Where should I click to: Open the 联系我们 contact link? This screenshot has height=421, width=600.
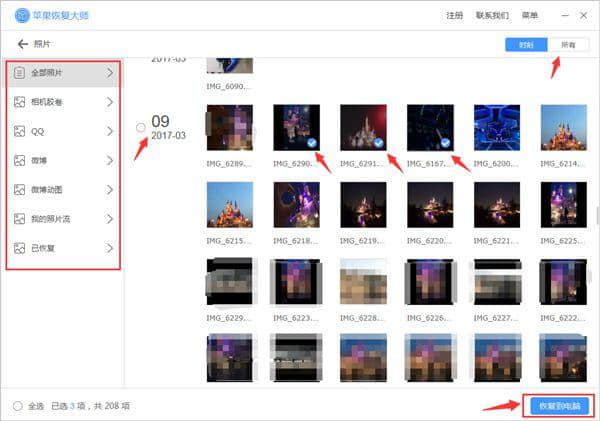click(x=492, y=16)
